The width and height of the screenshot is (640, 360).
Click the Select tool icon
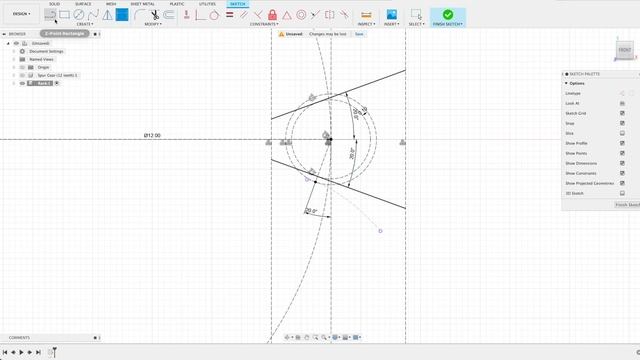coord(416,15)
